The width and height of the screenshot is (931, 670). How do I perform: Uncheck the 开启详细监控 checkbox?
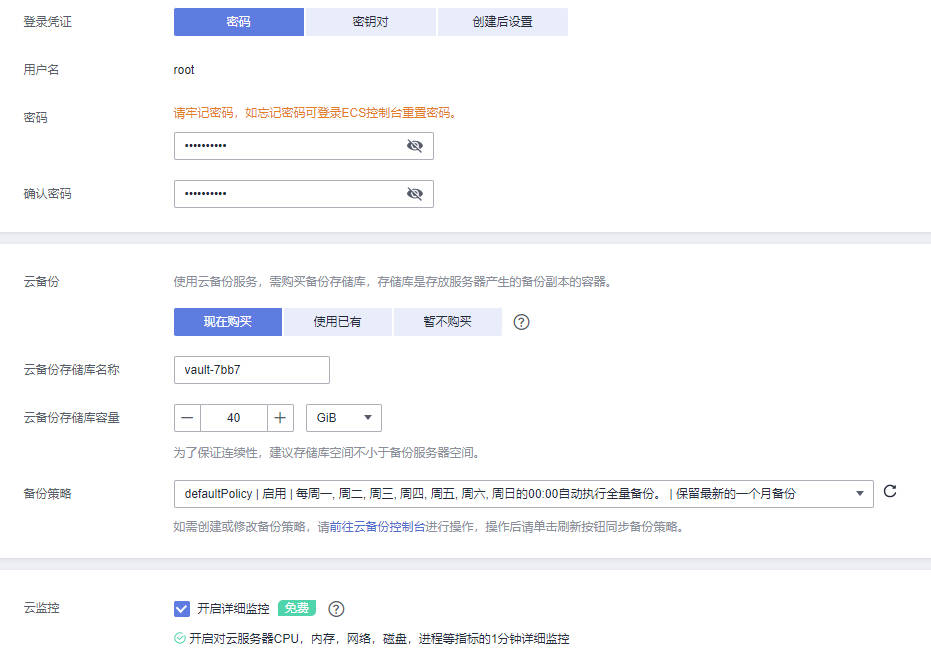(182, 608)
